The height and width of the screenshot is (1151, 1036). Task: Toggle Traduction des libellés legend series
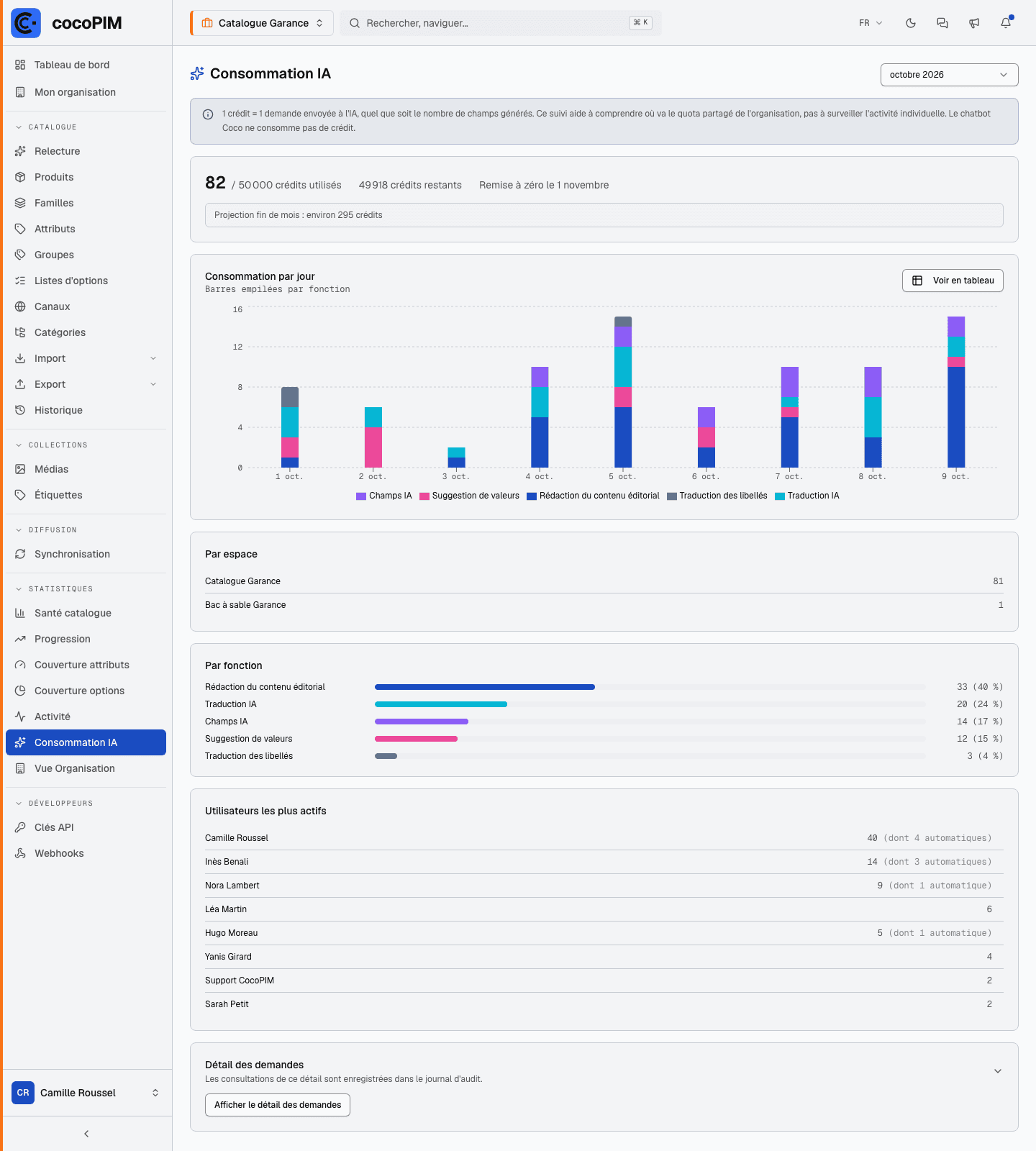point(717,496)
